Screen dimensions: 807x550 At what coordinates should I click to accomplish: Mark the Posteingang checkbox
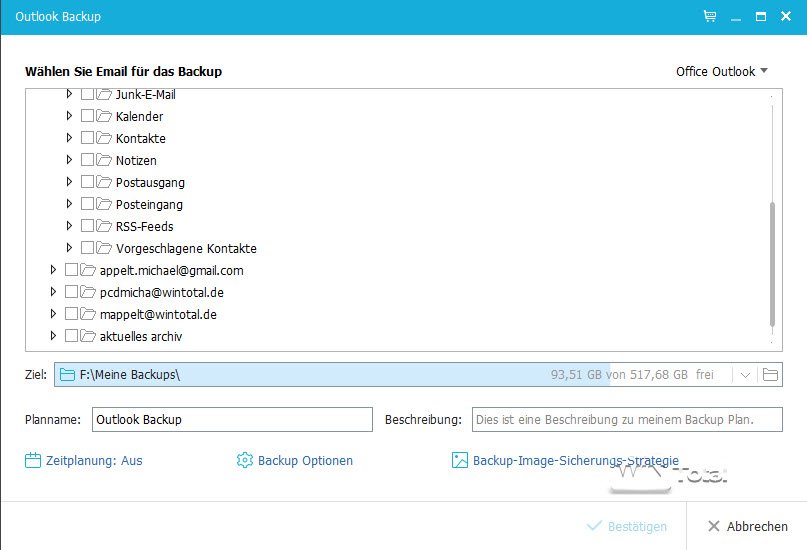(x=87, y=204)
